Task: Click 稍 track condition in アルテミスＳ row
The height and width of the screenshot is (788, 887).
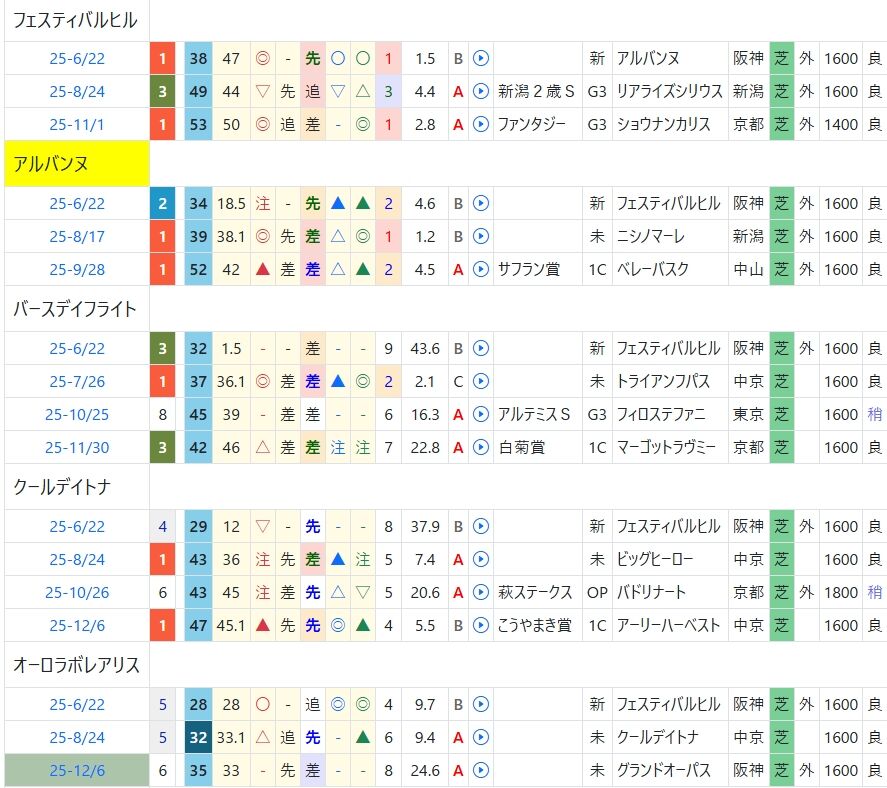Action: (x=875, y=415)
